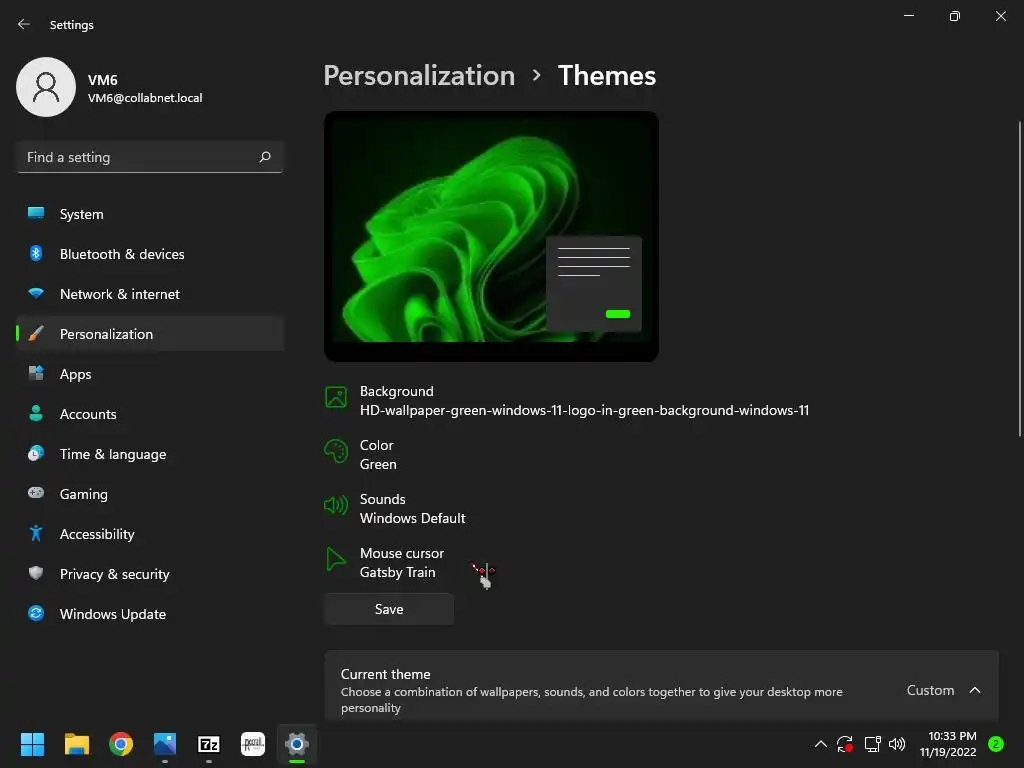Go back with the Settings back arrow

coord(24,24)
